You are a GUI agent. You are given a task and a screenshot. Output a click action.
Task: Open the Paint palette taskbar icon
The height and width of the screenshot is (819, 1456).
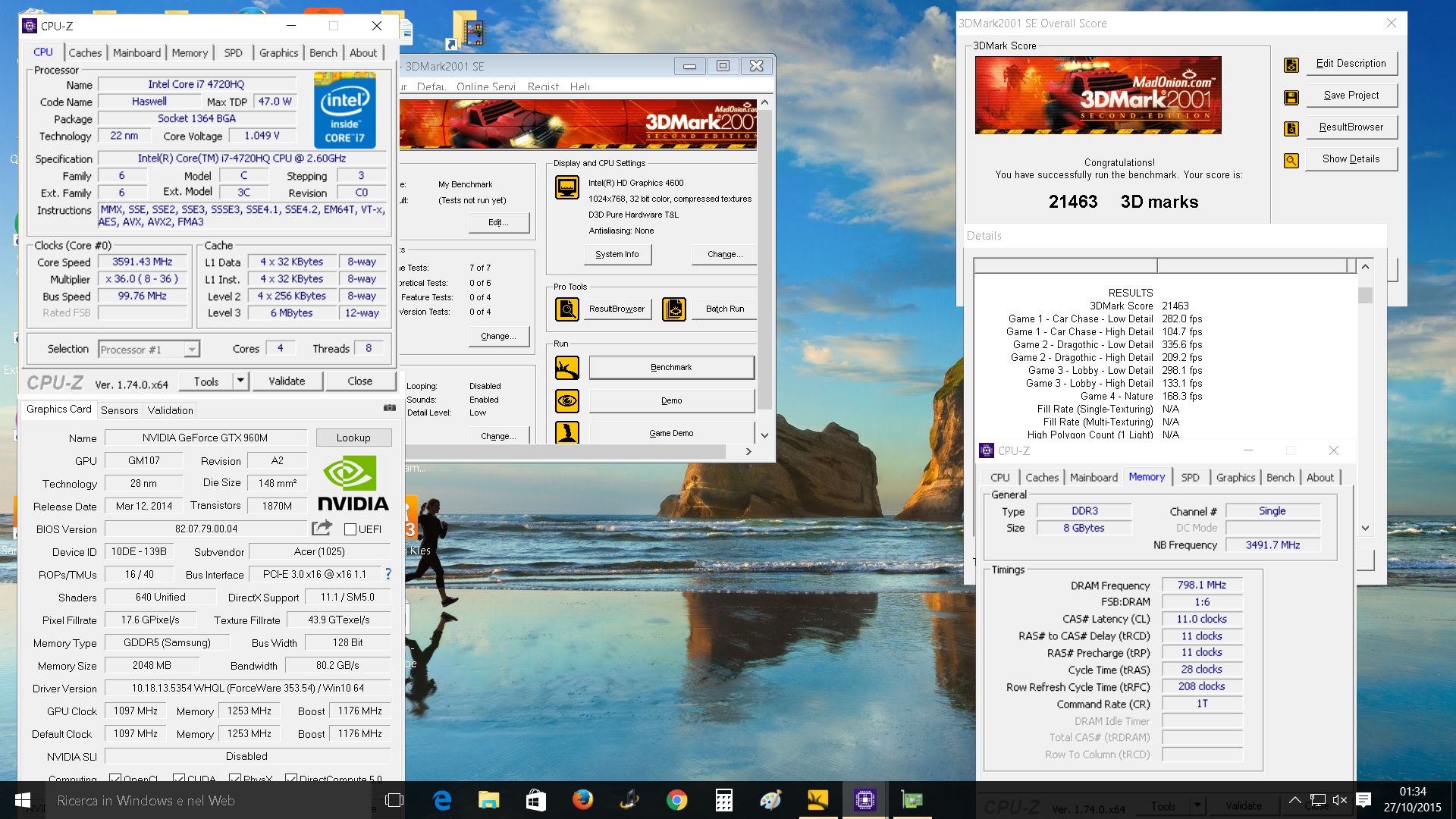(770, 800)
